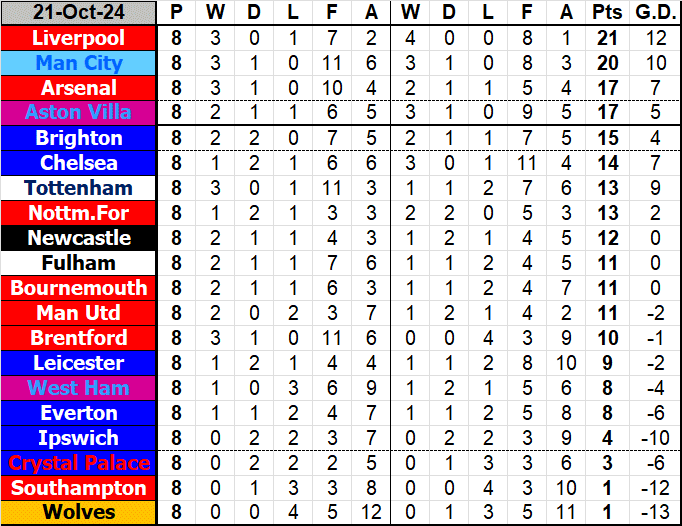
Task: Click the 21-Oct-24 date cell
Action: pyautogui.click(x=79, y=13)
